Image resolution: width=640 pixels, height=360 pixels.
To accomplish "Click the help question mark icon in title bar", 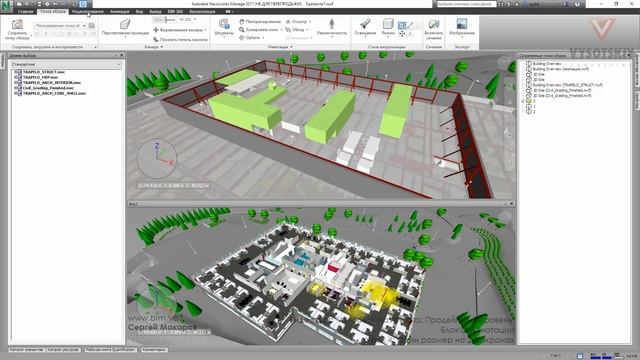I will (x=577, y=4).
